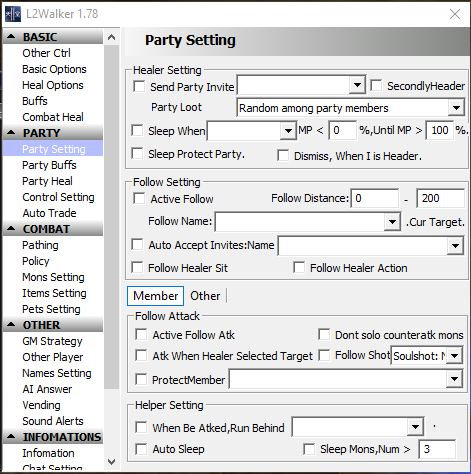Click the MP less-than percent field
This screenshot has height=474, width=471.
pyautogui.click(x=343, y=130)
